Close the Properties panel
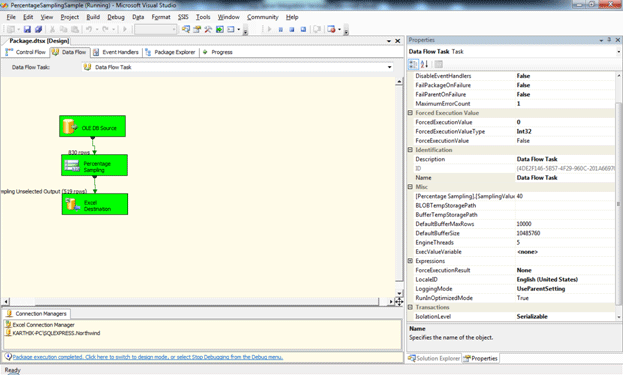 click(x=618, y=40)
